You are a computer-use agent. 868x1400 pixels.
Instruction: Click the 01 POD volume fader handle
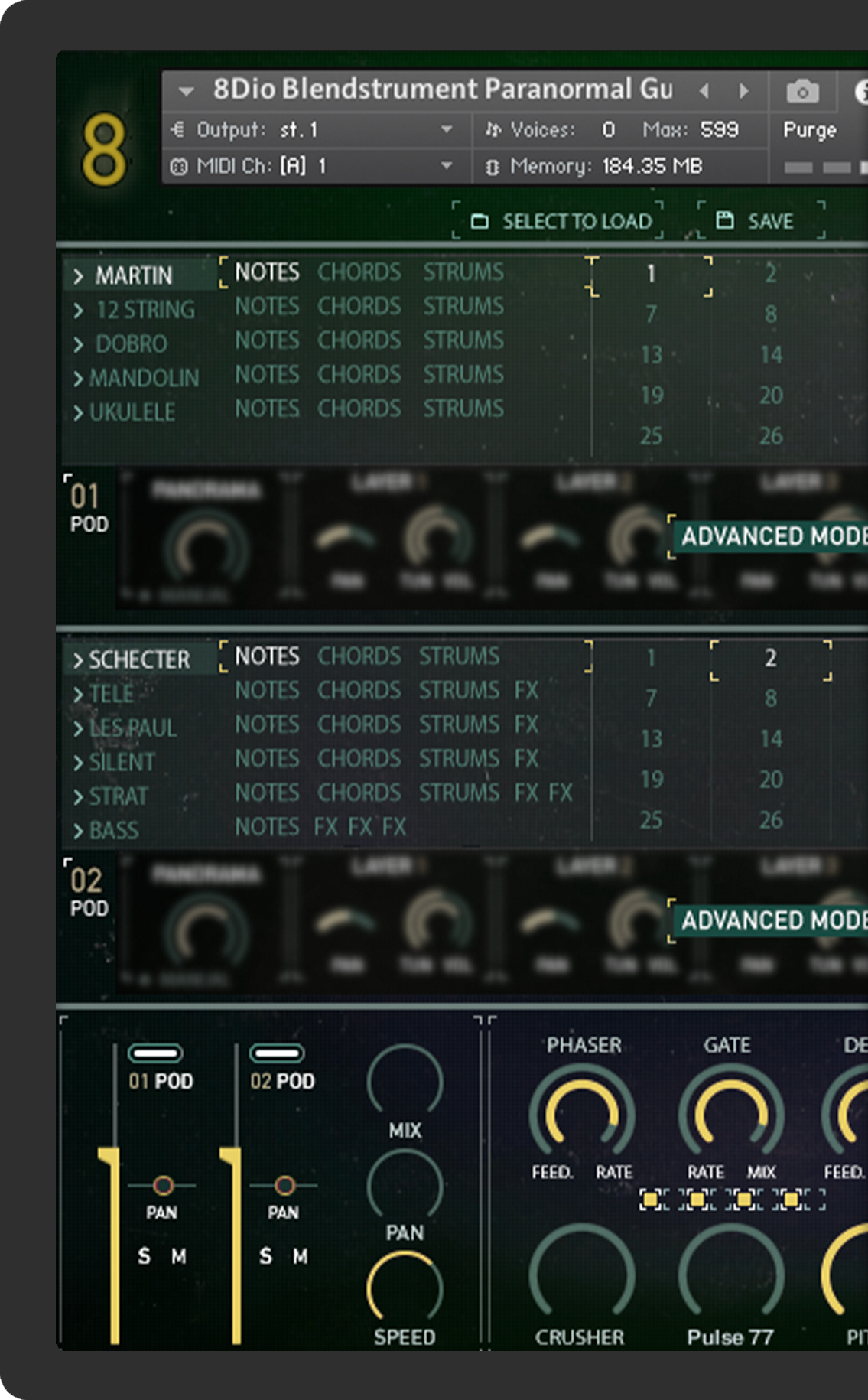(109, 1156)
